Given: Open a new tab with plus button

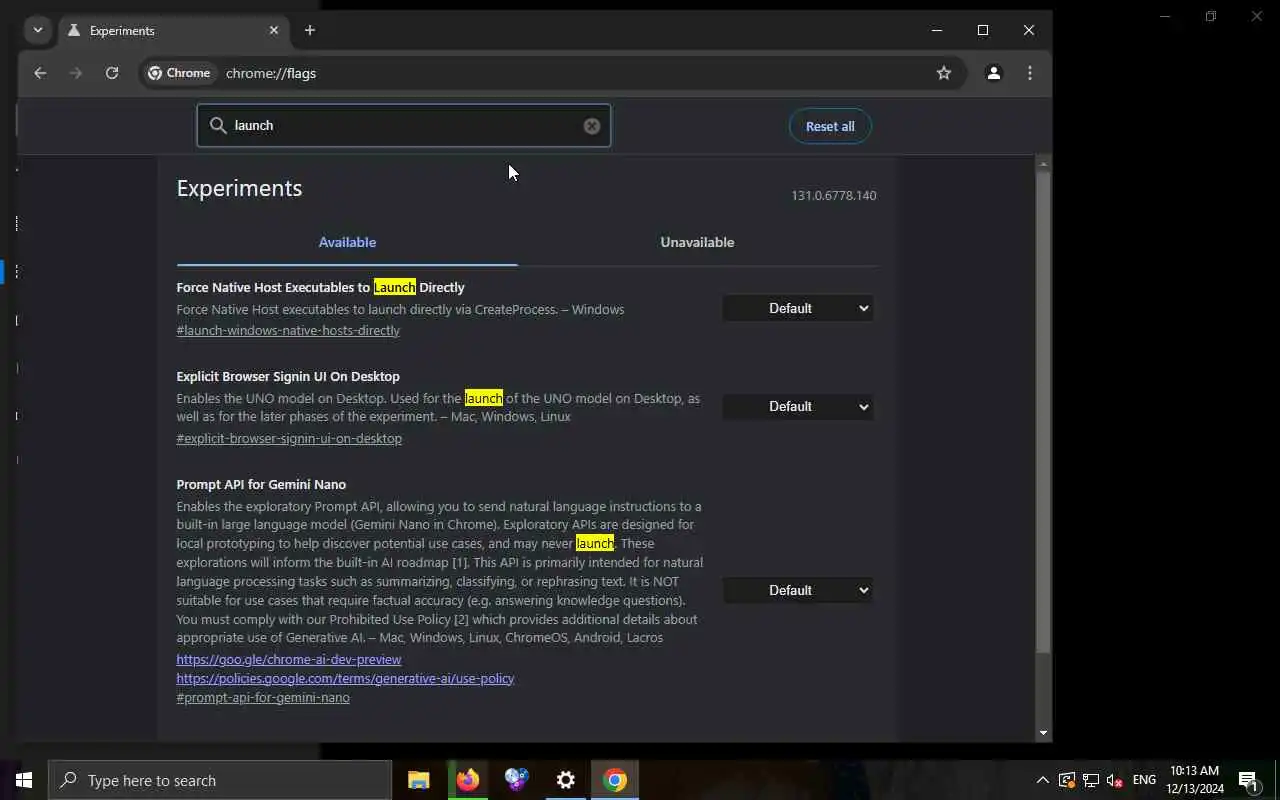Looking at the screenshot, I should (310, 30).
